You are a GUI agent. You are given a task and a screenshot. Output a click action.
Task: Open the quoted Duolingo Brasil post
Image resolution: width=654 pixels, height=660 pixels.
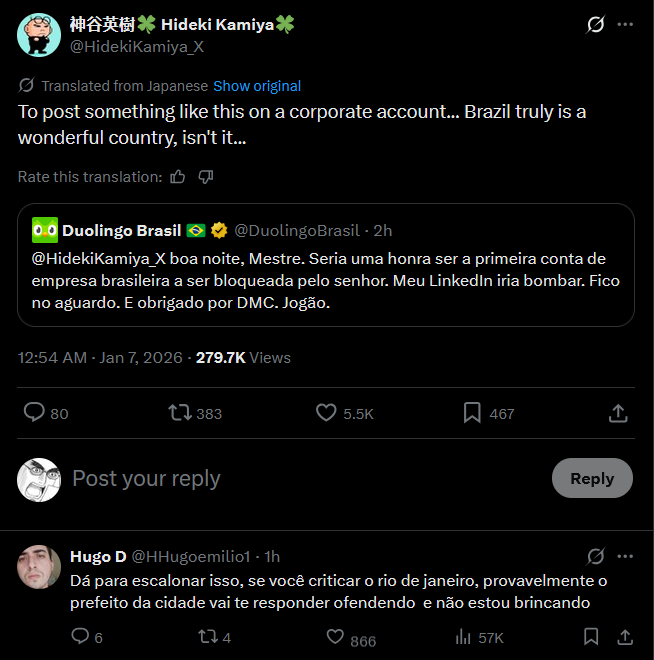click(x=326, y=265)
